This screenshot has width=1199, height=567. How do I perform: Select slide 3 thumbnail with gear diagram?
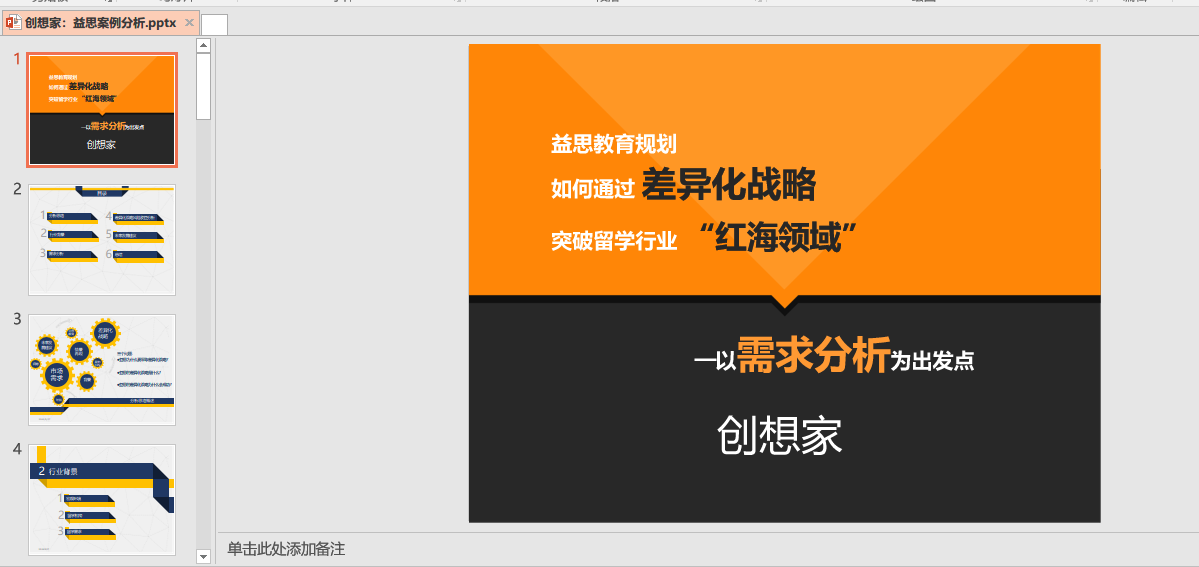click(102, 370)
